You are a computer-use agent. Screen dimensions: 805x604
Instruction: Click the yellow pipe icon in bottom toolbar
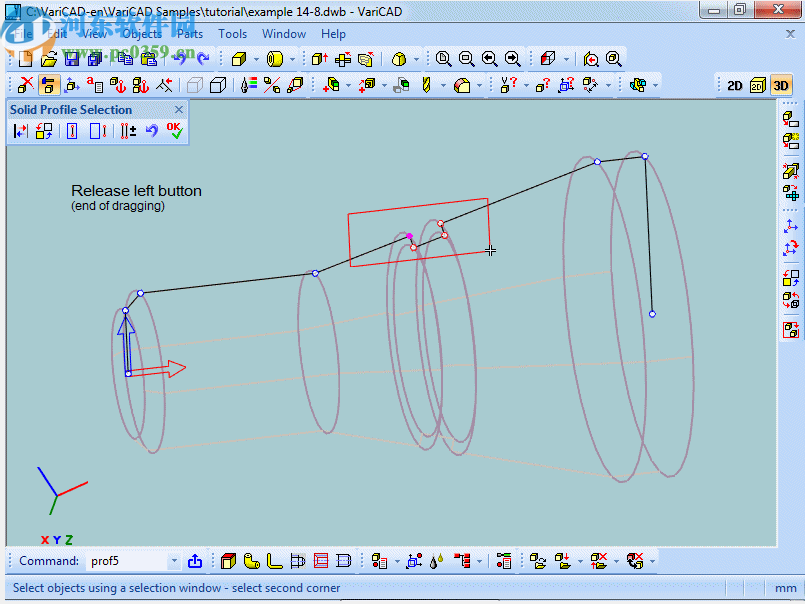tap(252, 561)
